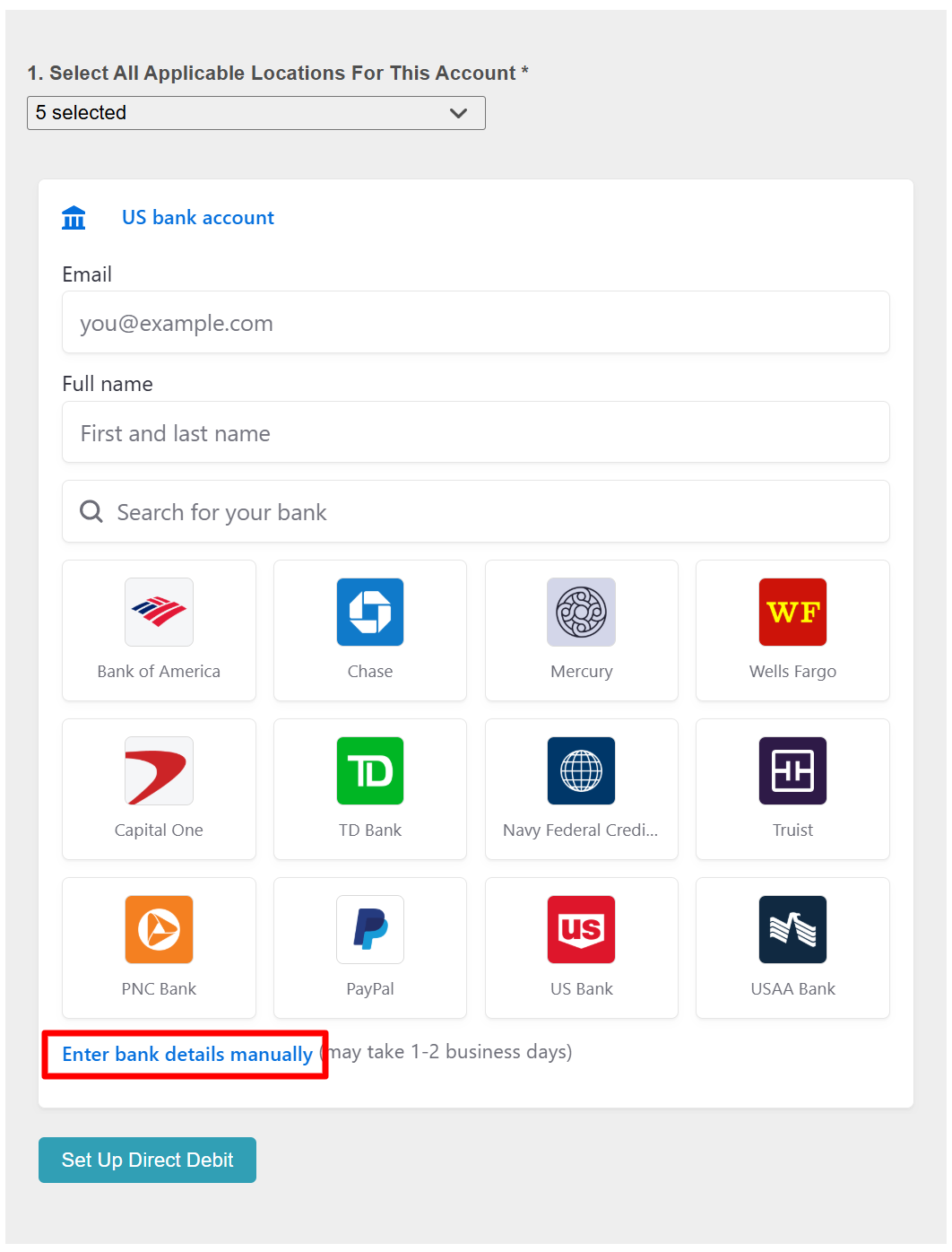Choose the PayPal logo

tap(370, 929)
